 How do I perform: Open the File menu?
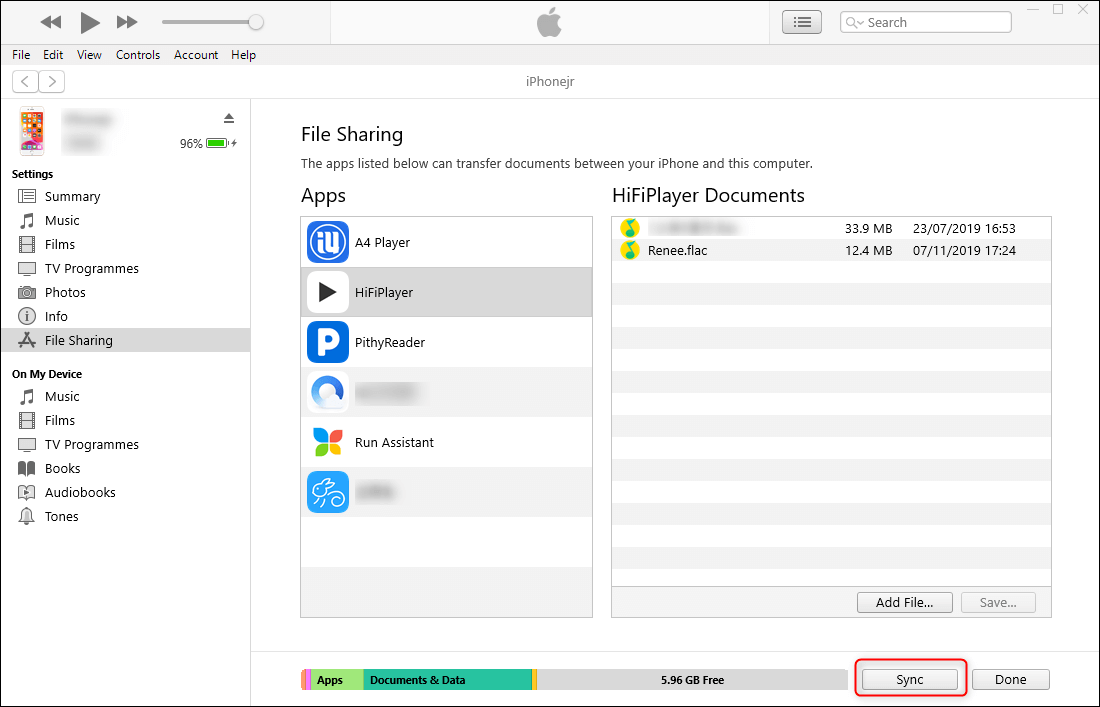[x=21, y=55]
